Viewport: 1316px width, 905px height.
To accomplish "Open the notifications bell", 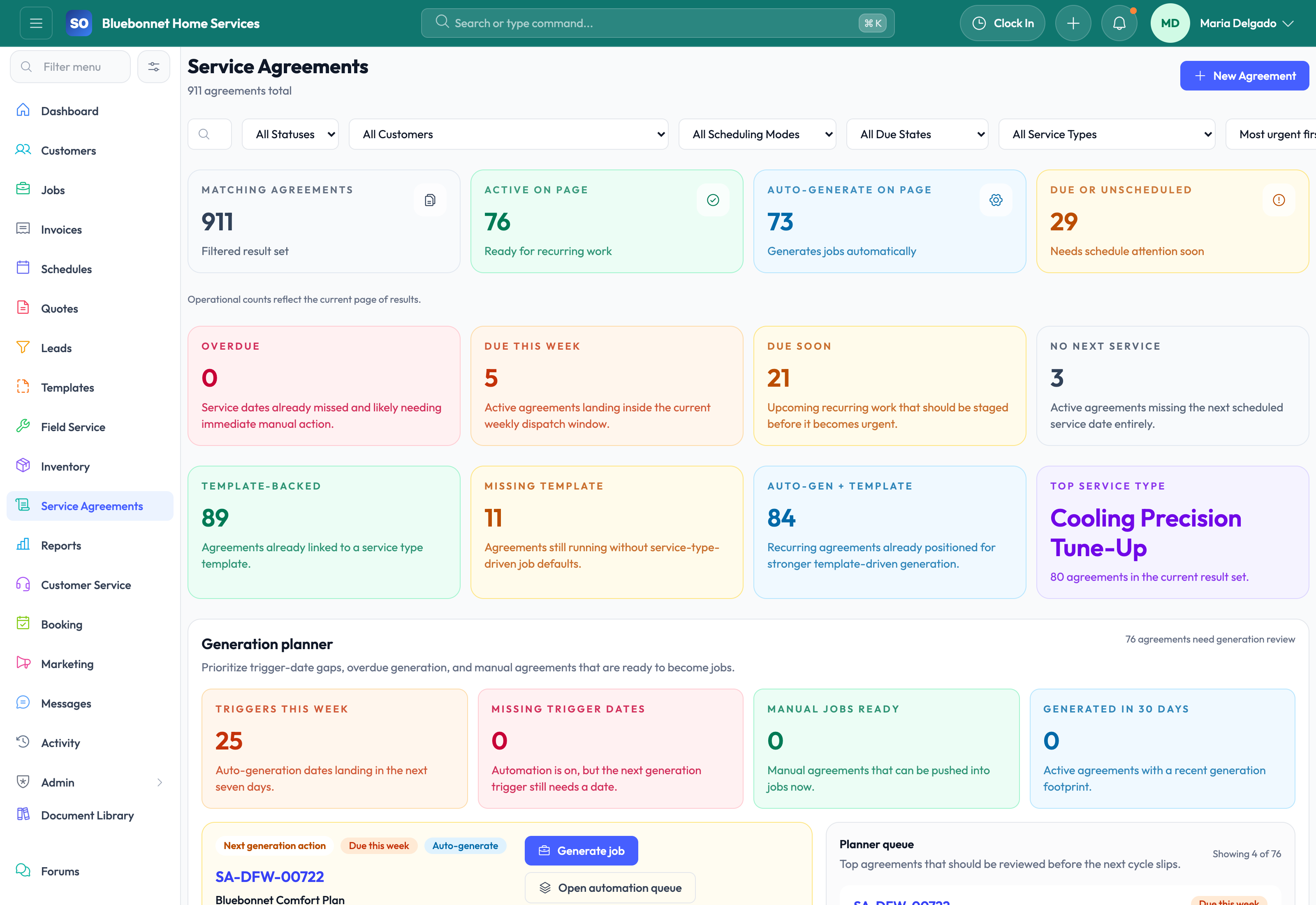I will point(1119,23).
